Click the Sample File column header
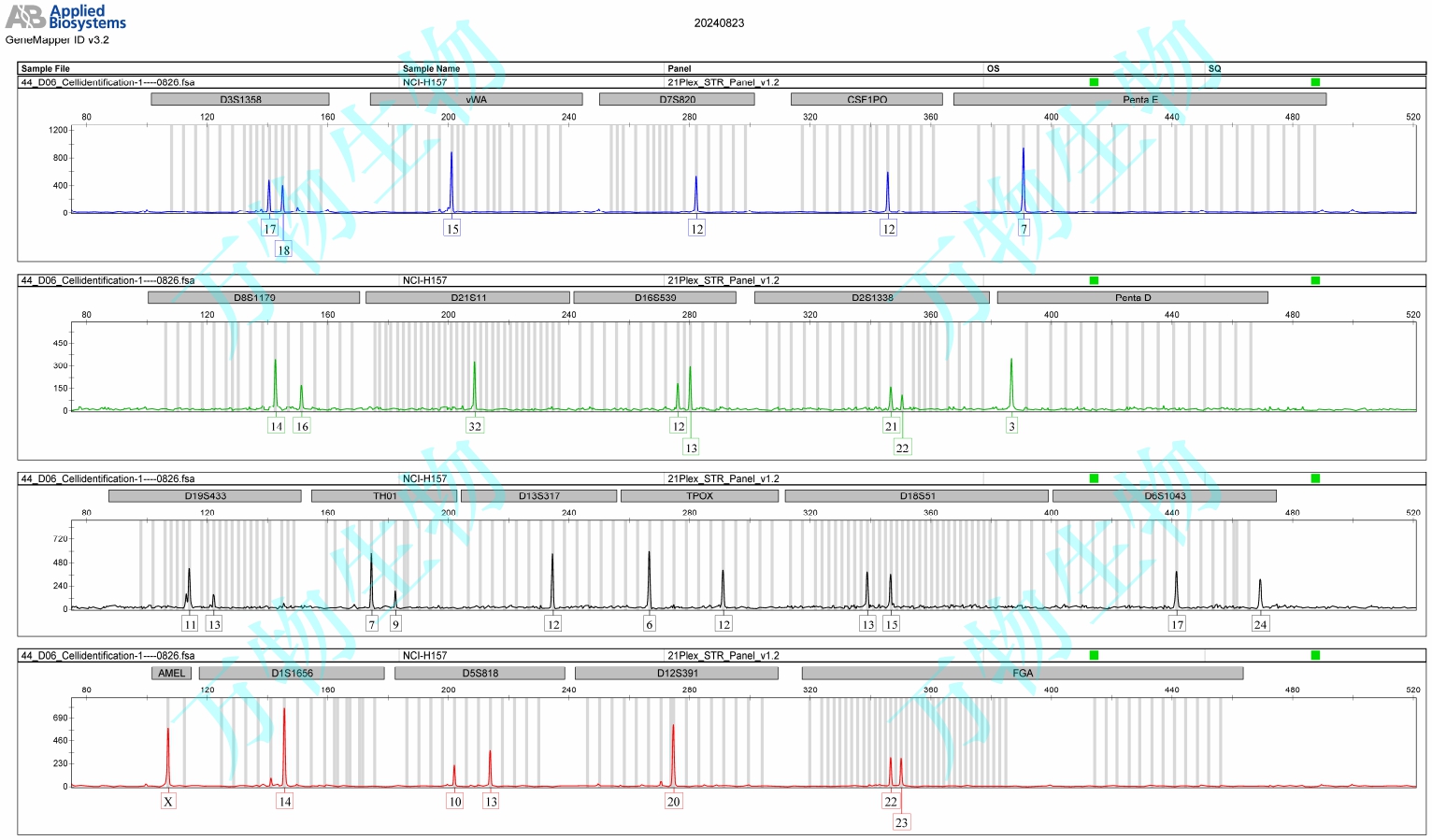Screen dimensions: 1432x840 45,68
